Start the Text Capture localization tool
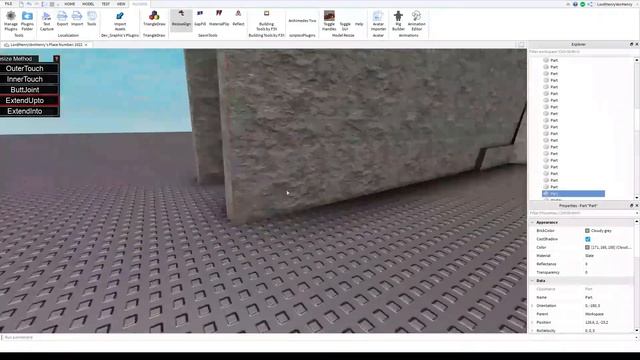This screenshot has height=360, width=640. [47, 21]
